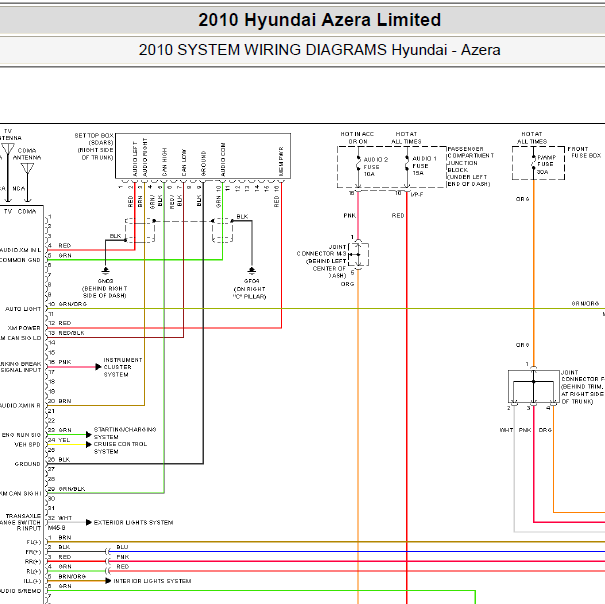Click arrow pointing to Interior Lights System
The height and width of the screenshot is (604, 605).
tap(108, 580)
